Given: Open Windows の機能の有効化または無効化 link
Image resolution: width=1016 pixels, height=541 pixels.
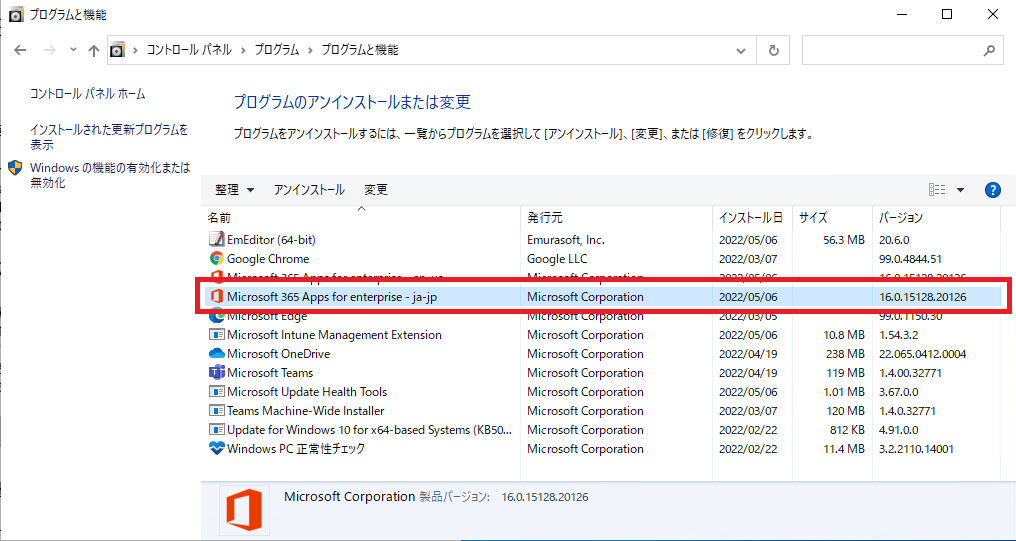Looking at the screenshot, I should (110, 176).
